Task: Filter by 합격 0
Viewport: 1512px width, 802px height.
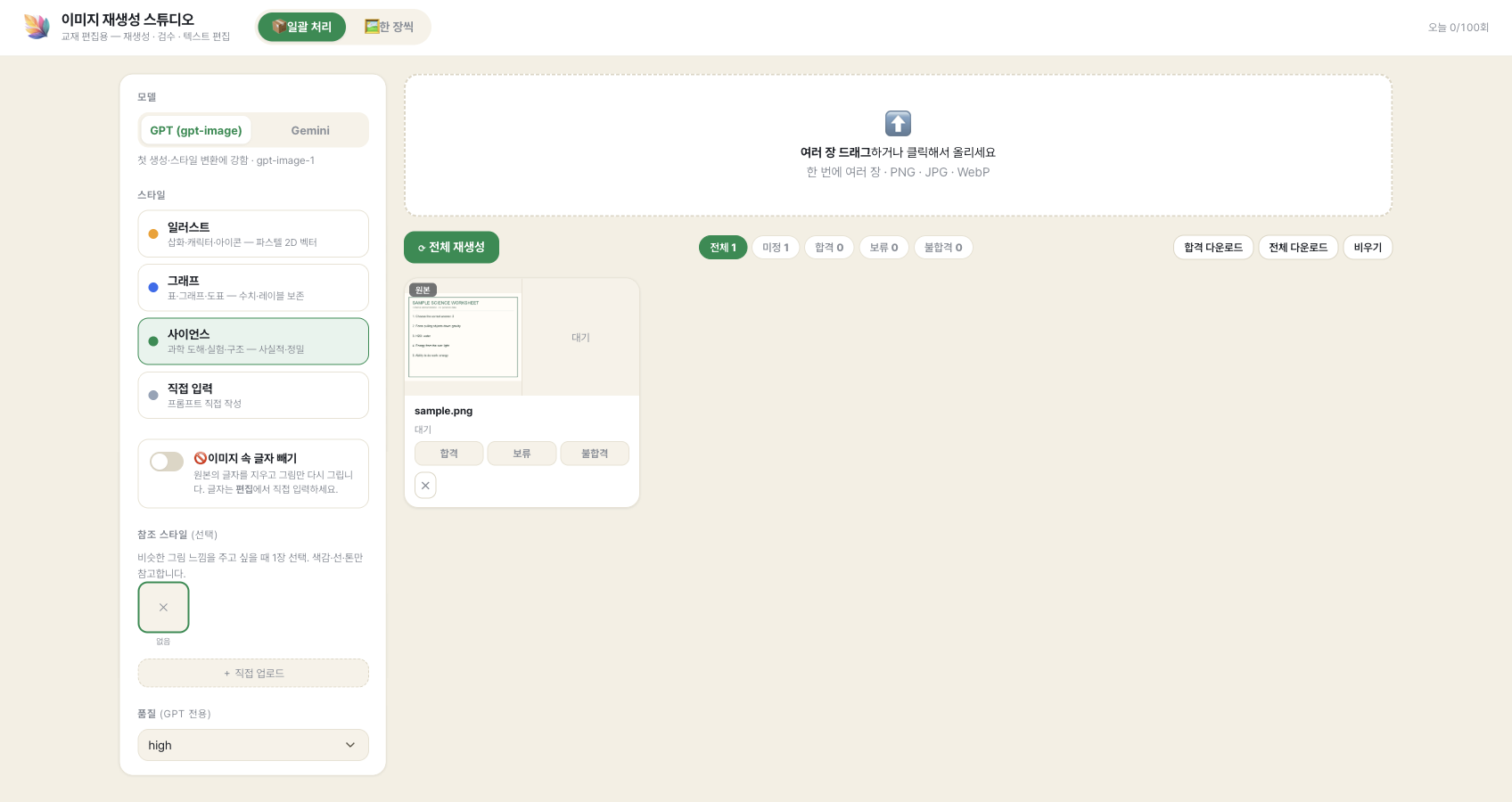Action: [829, 248]
